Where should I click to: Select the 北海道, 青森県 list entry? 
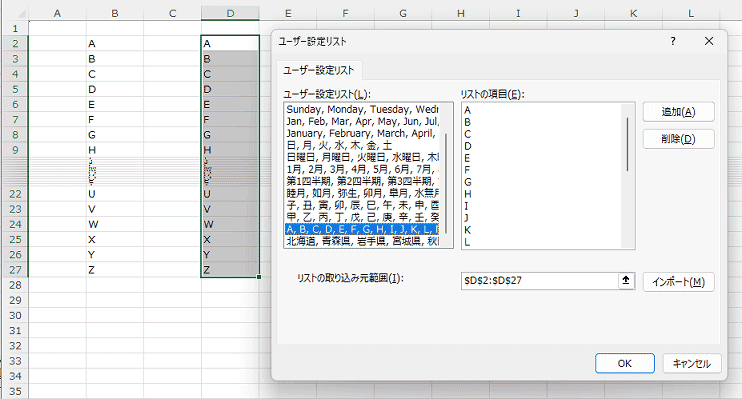pos(362,241)
